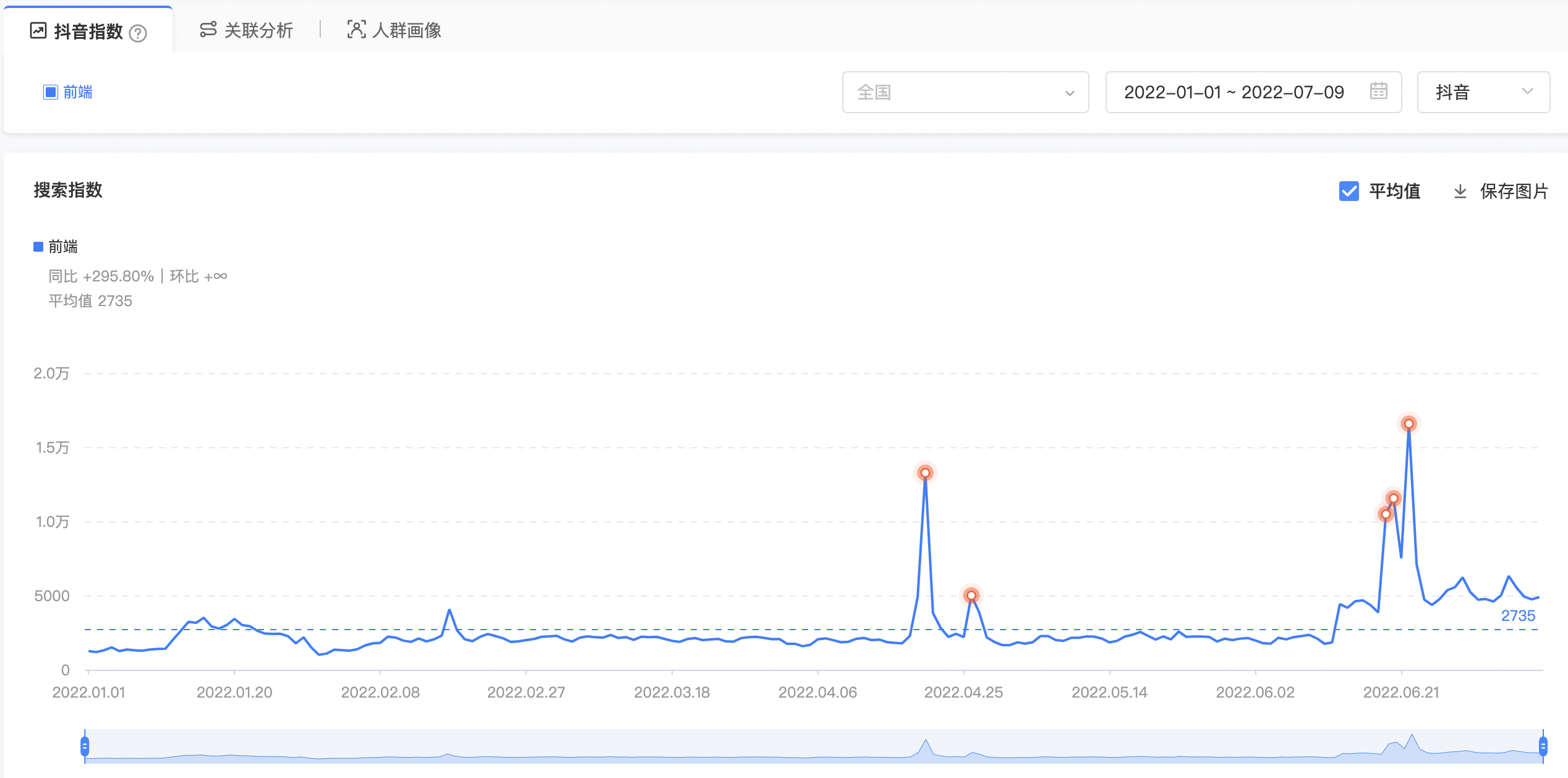This screenshot has width=1568, height=778.
Task: Switch to the 关联分析 tab
Action: [258, 30]
